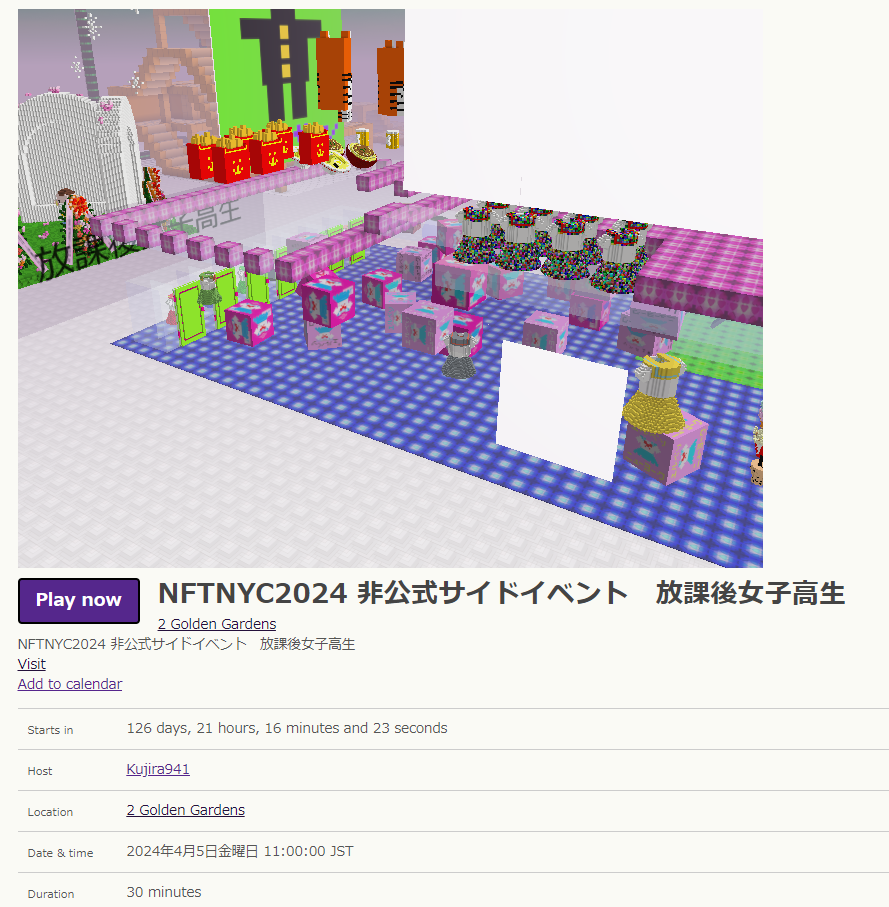Screen dimensions: 889x907
Task: Click the 'Date & time' row label
Action: tap(60, 853)
